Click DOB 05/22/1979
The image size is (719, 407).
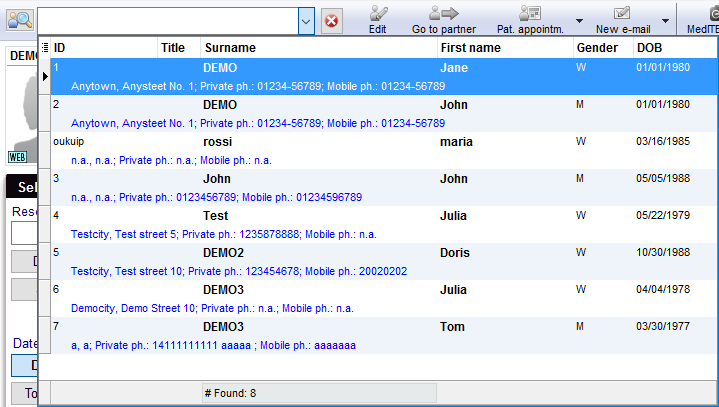663,215
